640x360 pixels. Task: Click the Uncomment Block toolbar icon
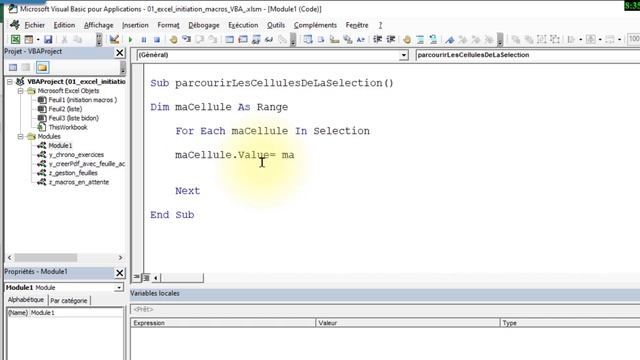tap(433, 40)
